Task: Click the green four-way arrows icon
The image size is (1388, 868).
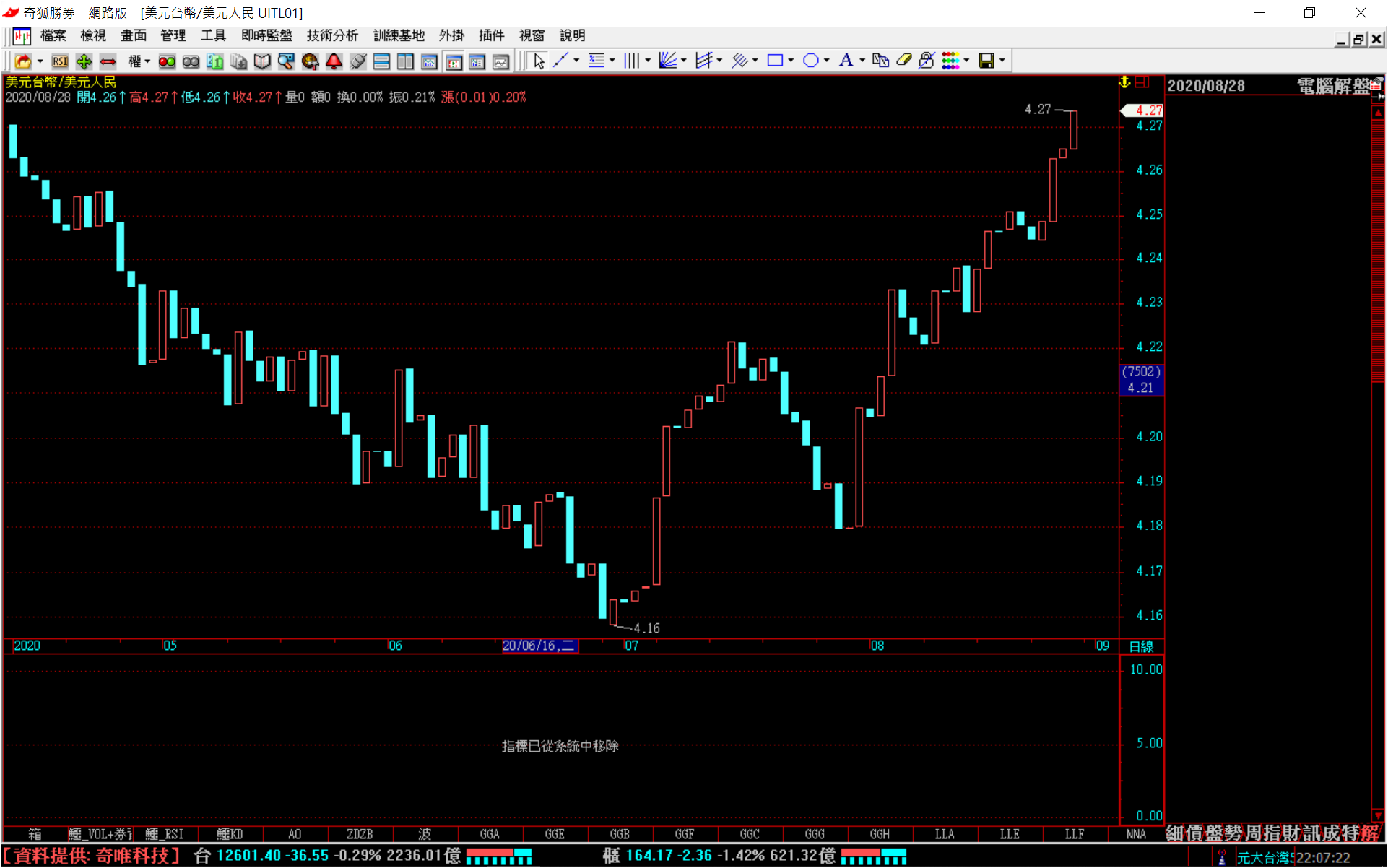Action: tap(84, 61)
